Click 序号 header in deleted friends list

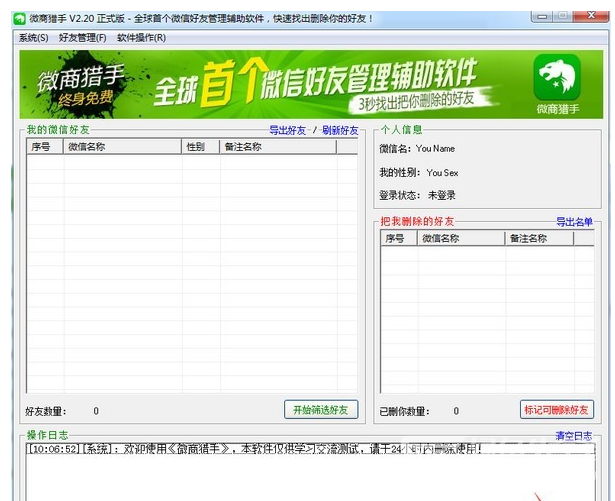(398, 238)
